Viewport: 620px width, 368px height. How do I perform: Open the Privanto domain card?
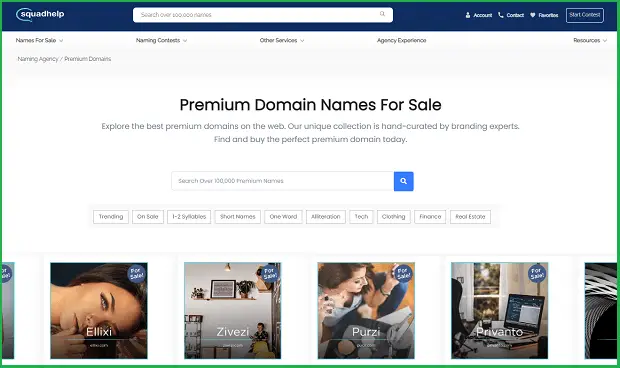(499, 311)
